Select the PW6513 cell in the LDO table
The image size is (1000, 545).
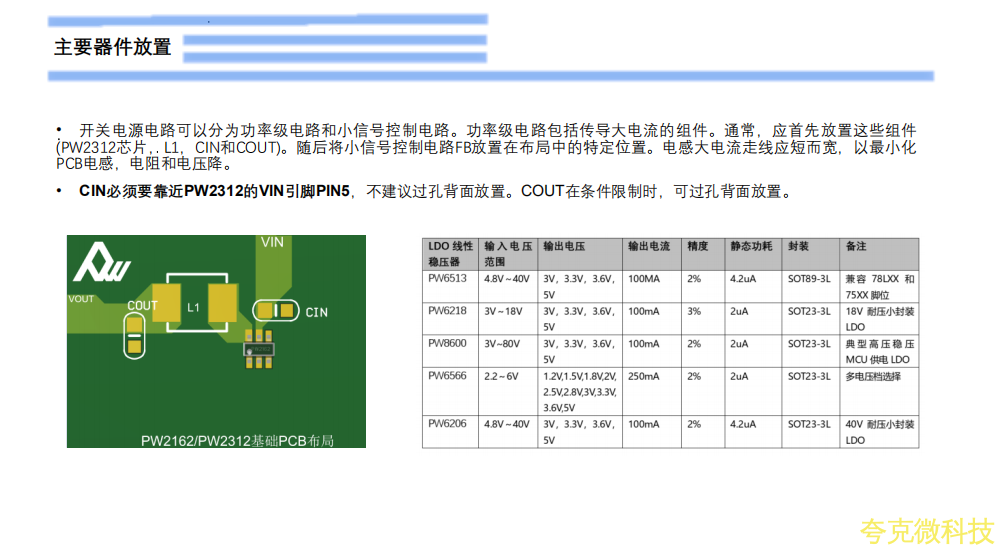(x=446, y=279)
